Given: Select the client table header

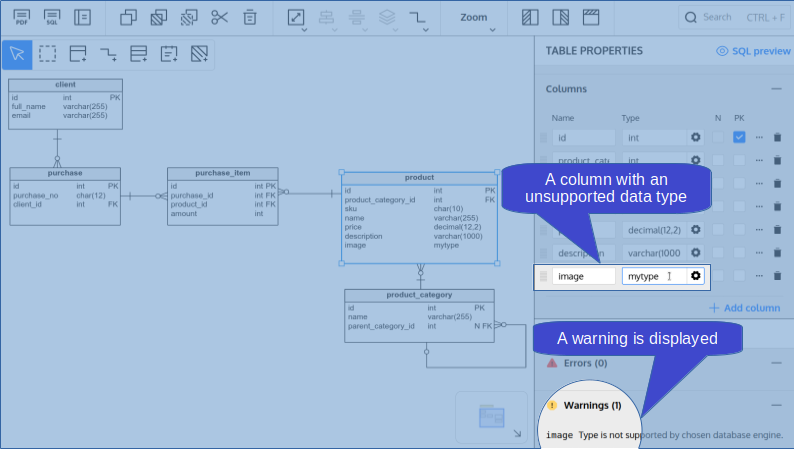Looking at the screenshot, I should coord(65,85).
